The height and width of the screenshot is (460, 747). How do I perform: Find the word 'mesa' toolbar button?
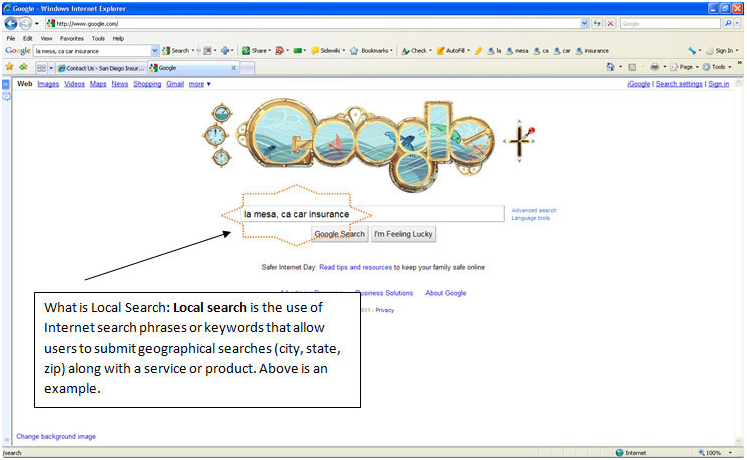(517, 50)
